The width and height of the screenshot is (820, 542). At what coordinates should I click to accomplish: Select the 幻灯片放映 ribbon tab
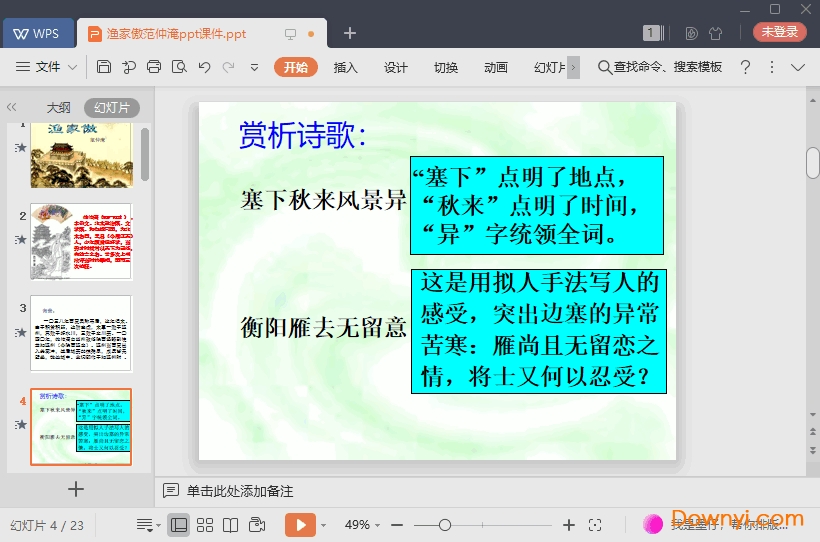pyautogui.click(x=550, y=67)
